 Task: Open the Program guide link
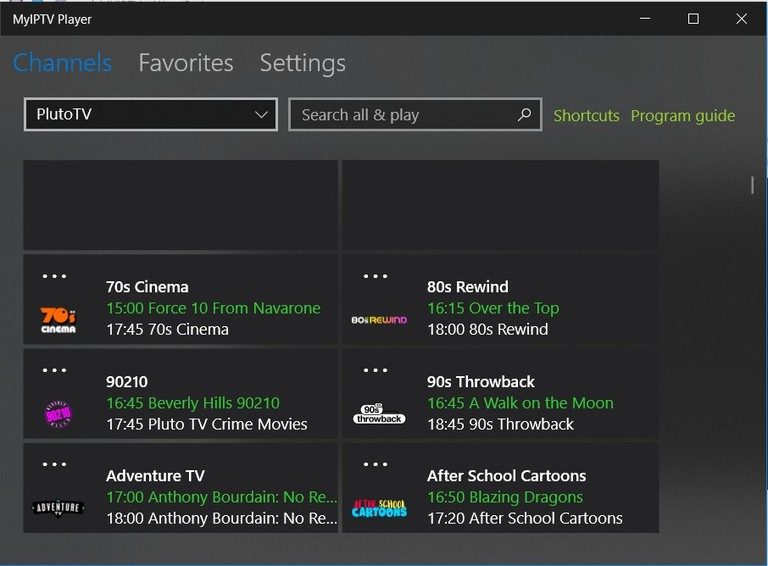coord(683,116)
